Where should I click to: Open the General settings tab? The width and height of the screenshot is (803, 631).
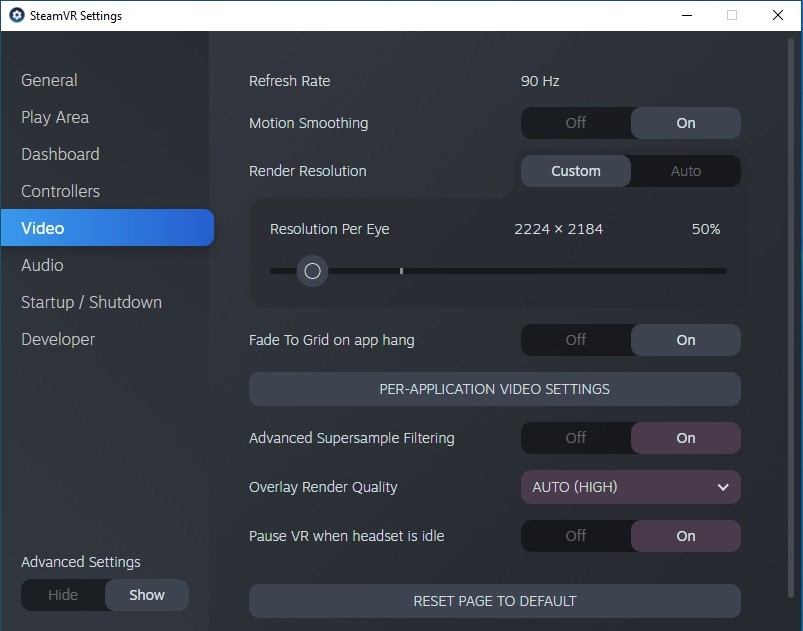pos(49,80)
